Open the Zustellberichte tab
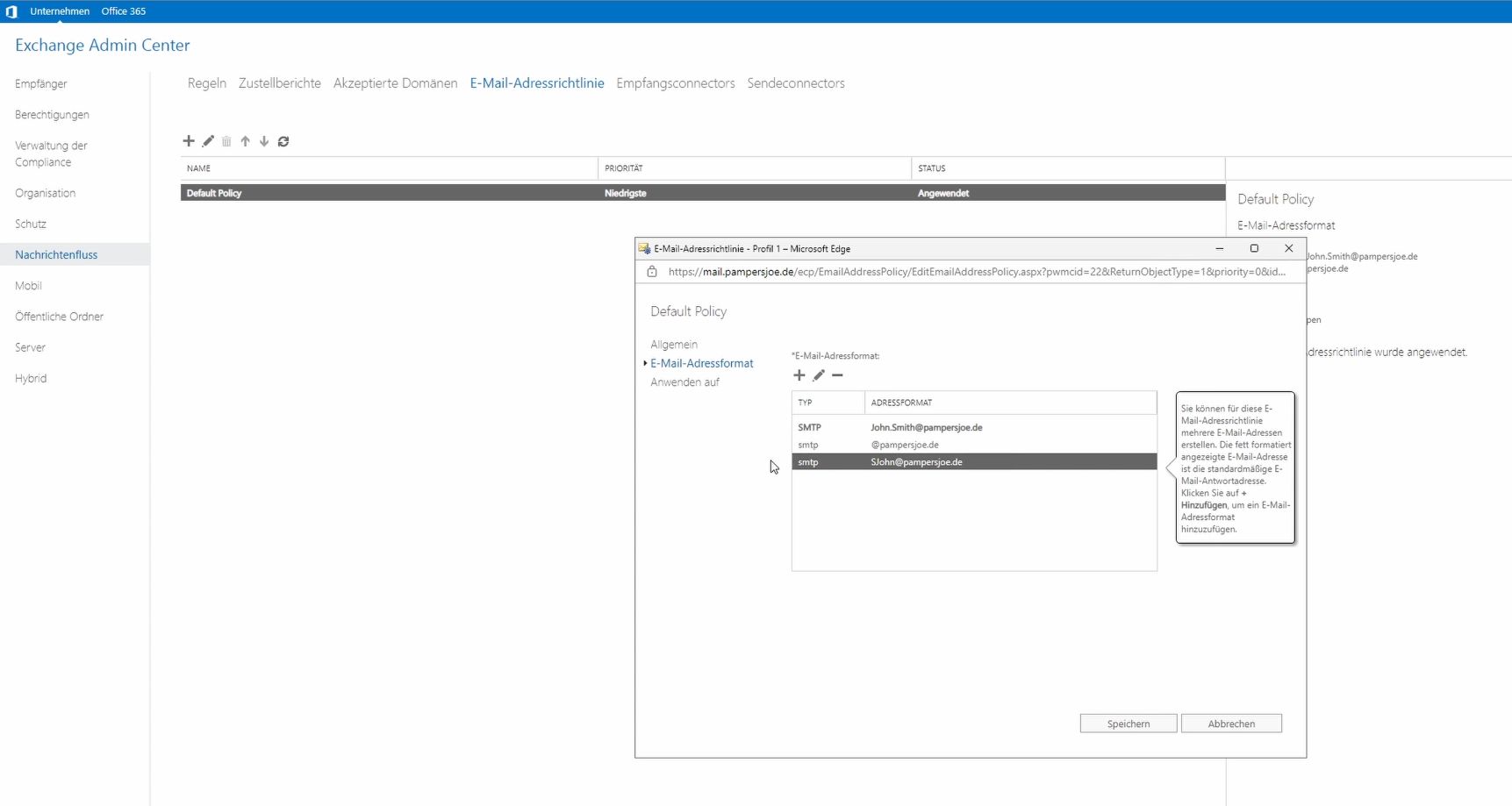Screen dimensions: 1512x806 (280, 83)
